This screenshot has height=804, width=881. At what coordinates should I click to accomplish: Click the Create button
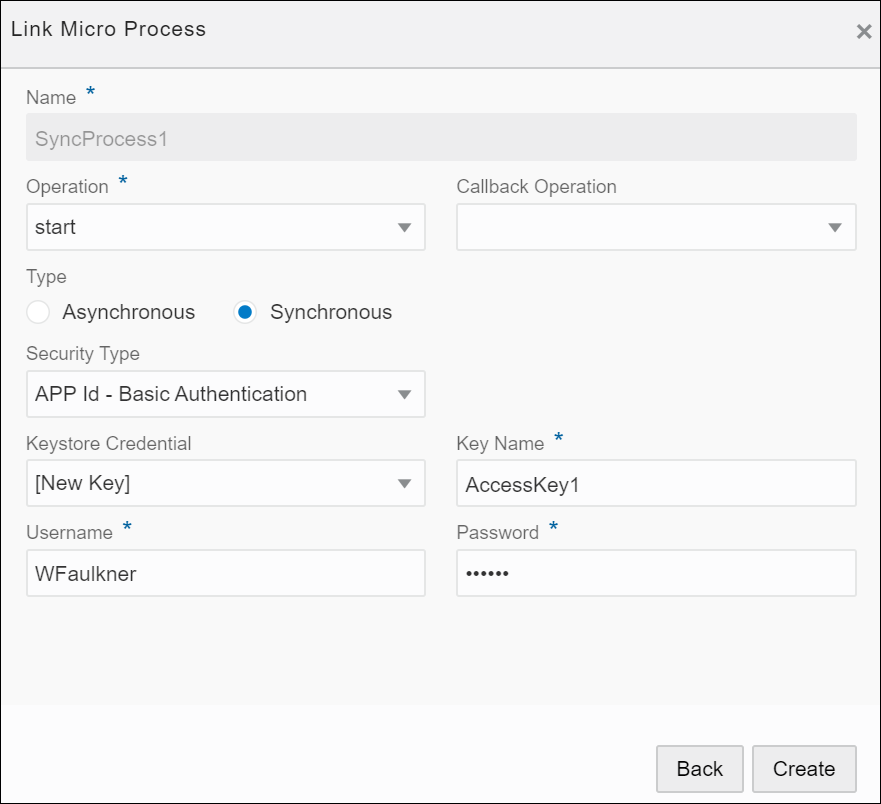(804, 769)
